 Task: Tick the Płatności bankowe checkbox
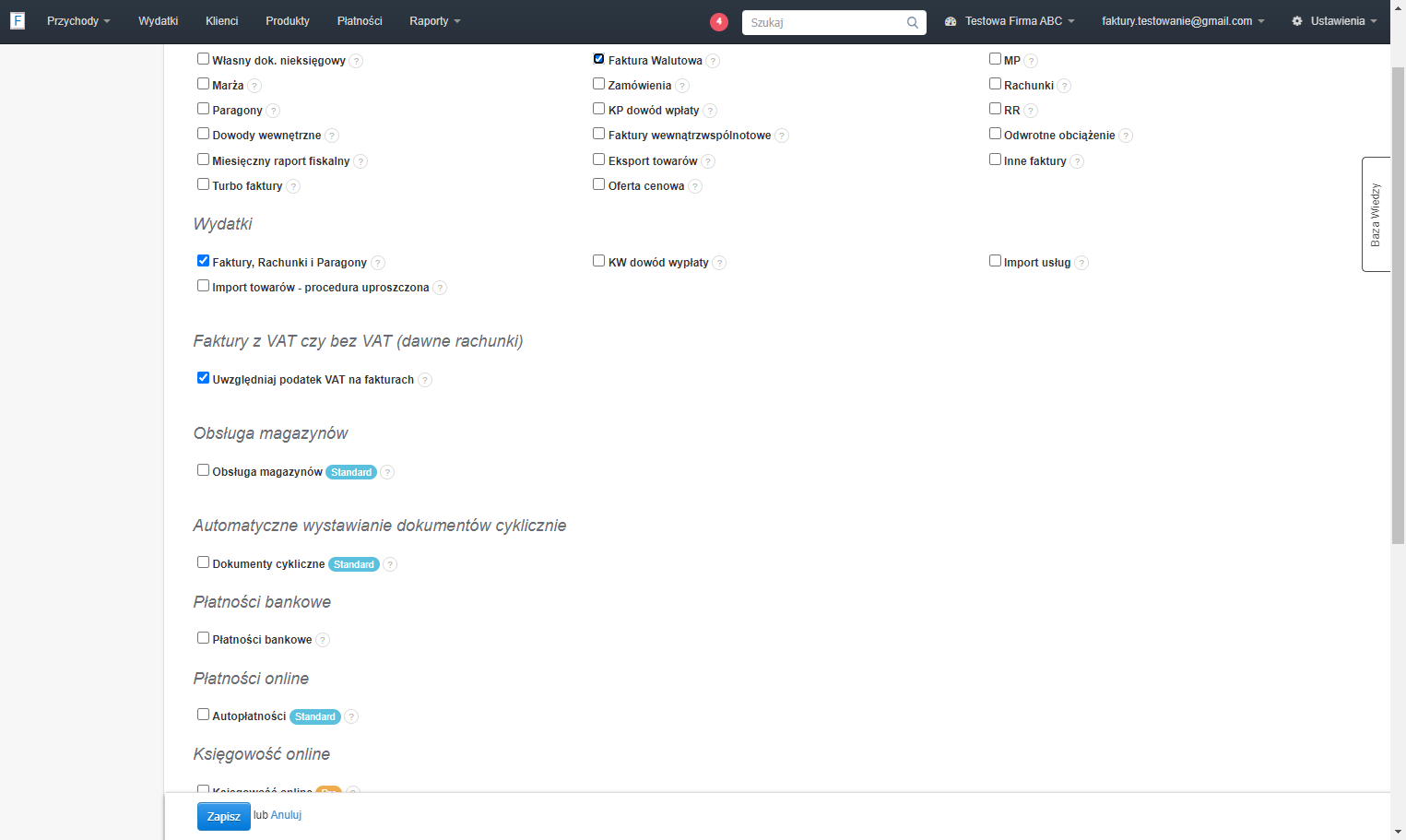click(x=203, y=638)
